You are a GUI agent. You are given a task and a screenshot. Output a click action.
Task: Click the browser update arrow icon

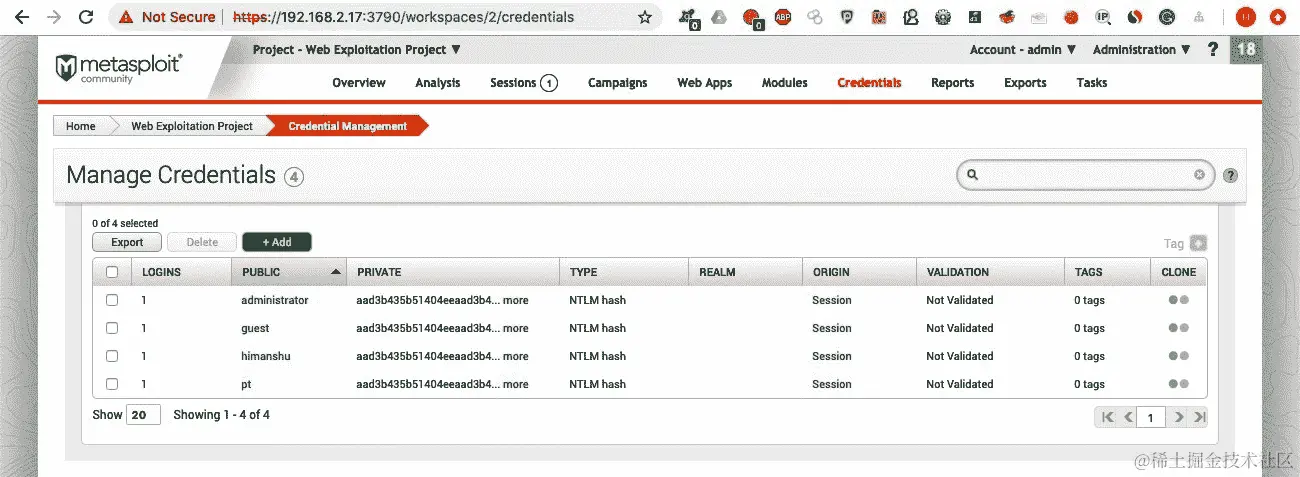(1277, 17)
